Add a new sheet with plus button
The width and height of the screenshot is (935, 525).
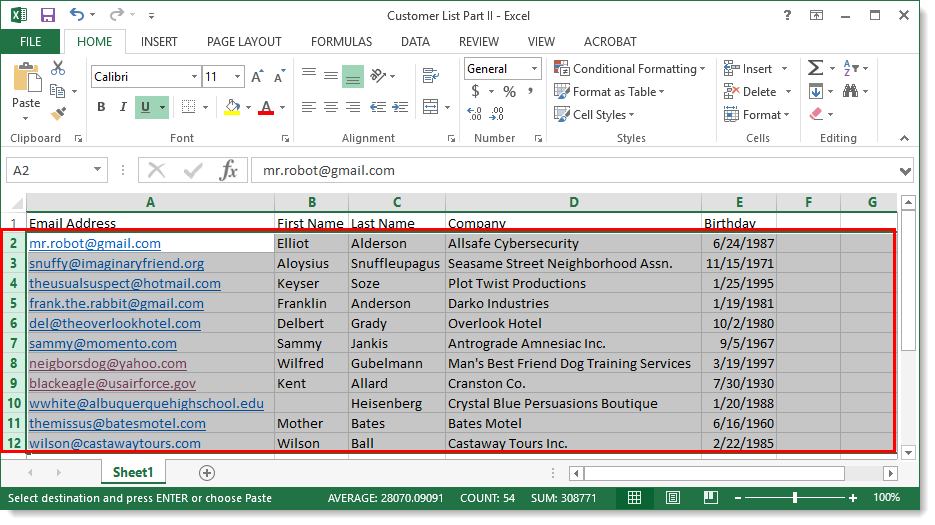click(x=207, y=473)
